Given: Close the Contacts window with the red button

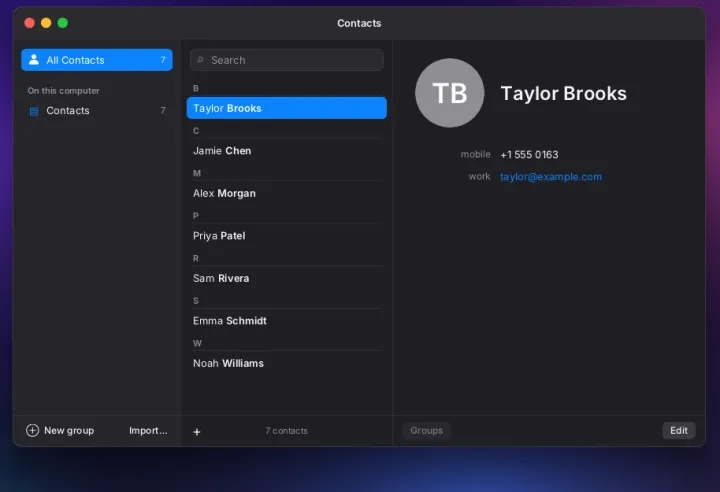Looking at the screenshot, I should pyautogui.click(x=29, y=23).
